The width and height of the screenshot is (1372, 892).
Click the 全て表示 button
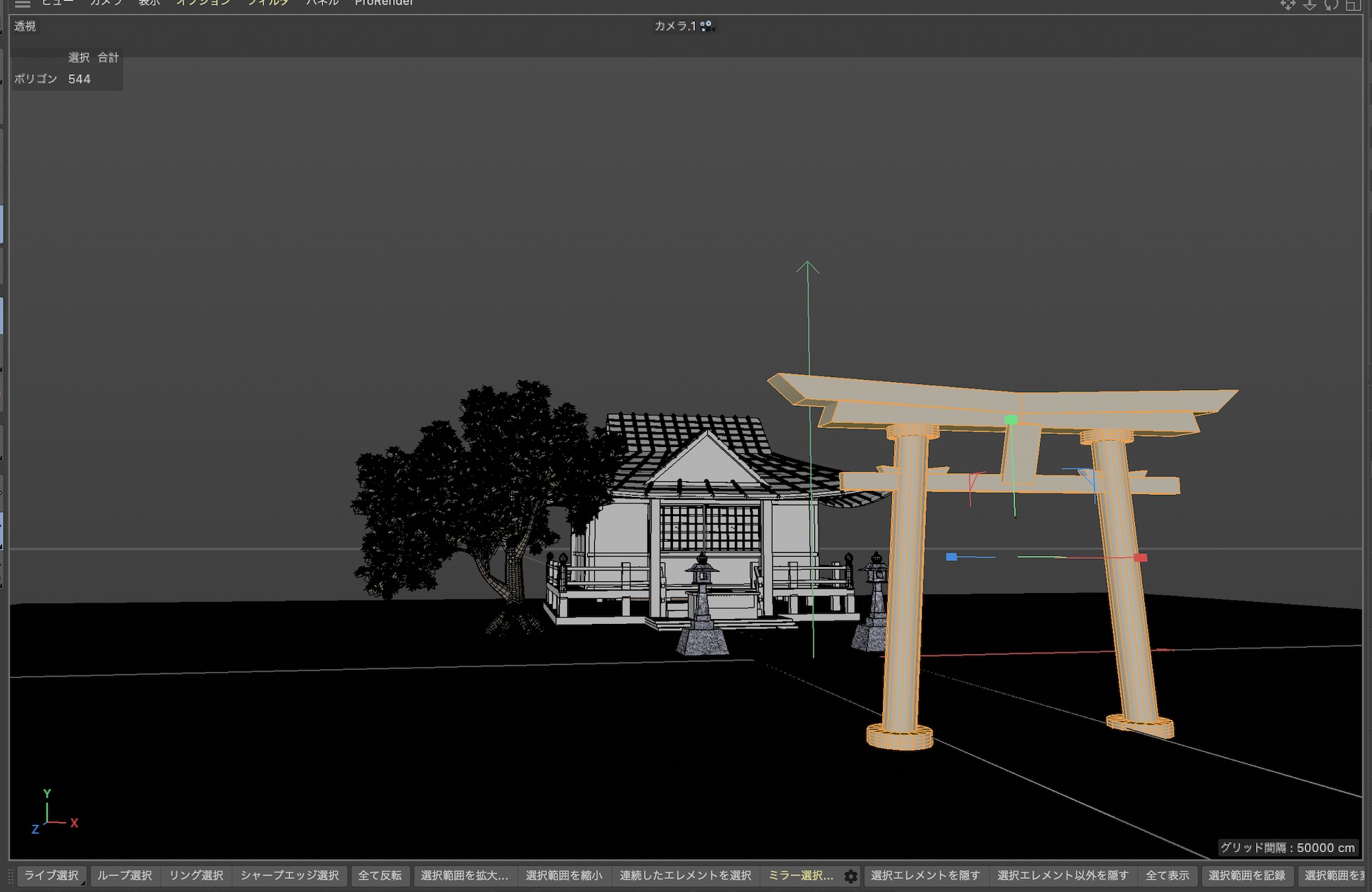(1167, 876)
